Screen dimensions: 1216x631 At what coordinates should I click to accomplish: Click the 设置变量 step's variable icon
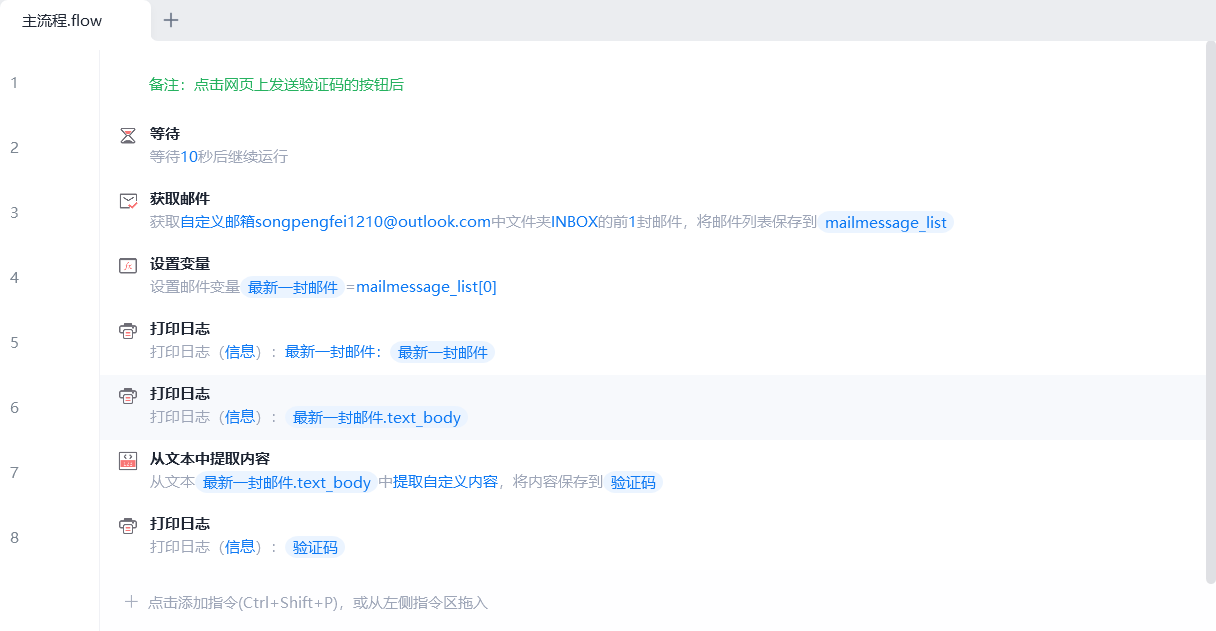[128, 266]
